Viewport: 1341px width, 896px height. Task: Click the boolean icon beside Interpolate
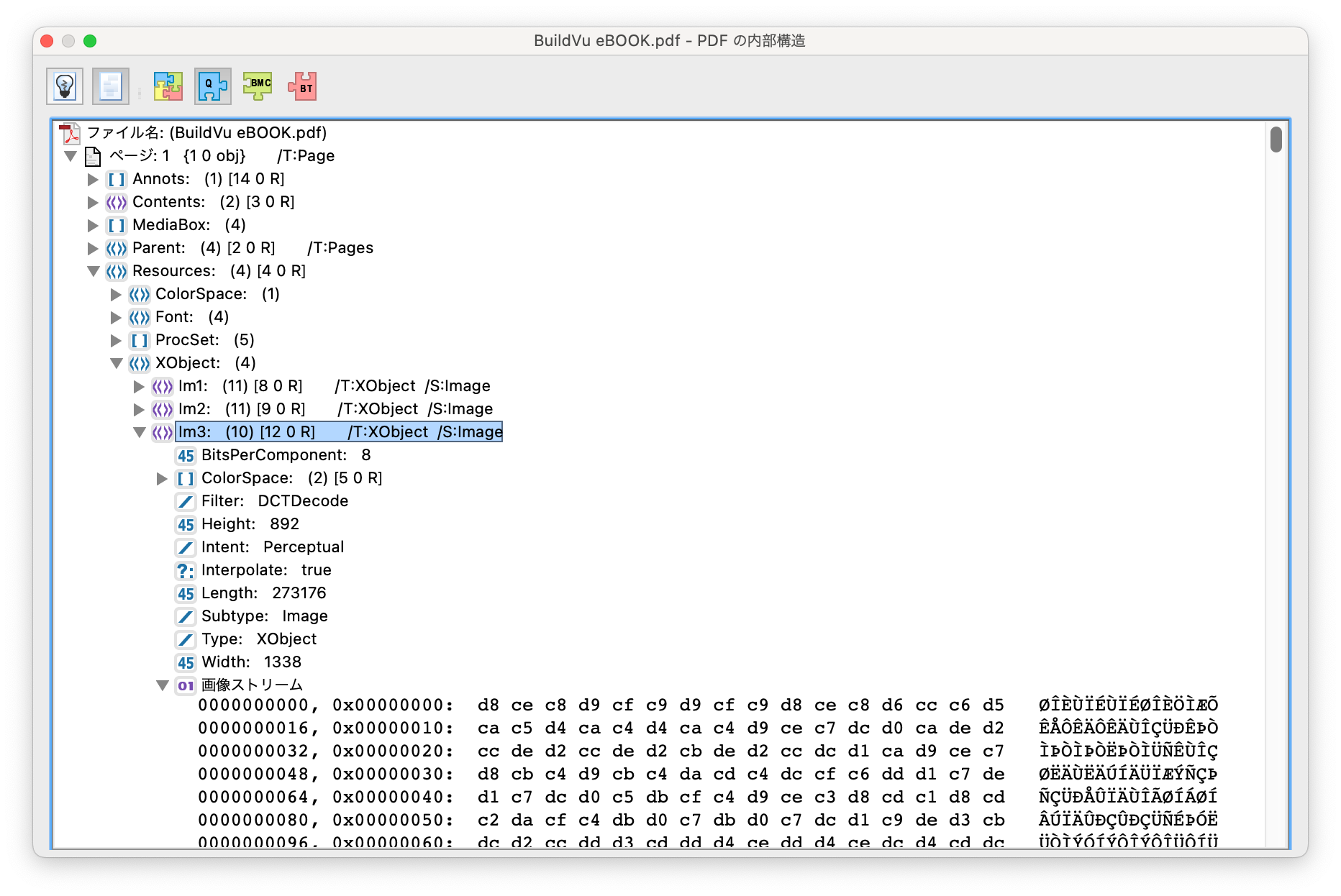tap(186, 570)
